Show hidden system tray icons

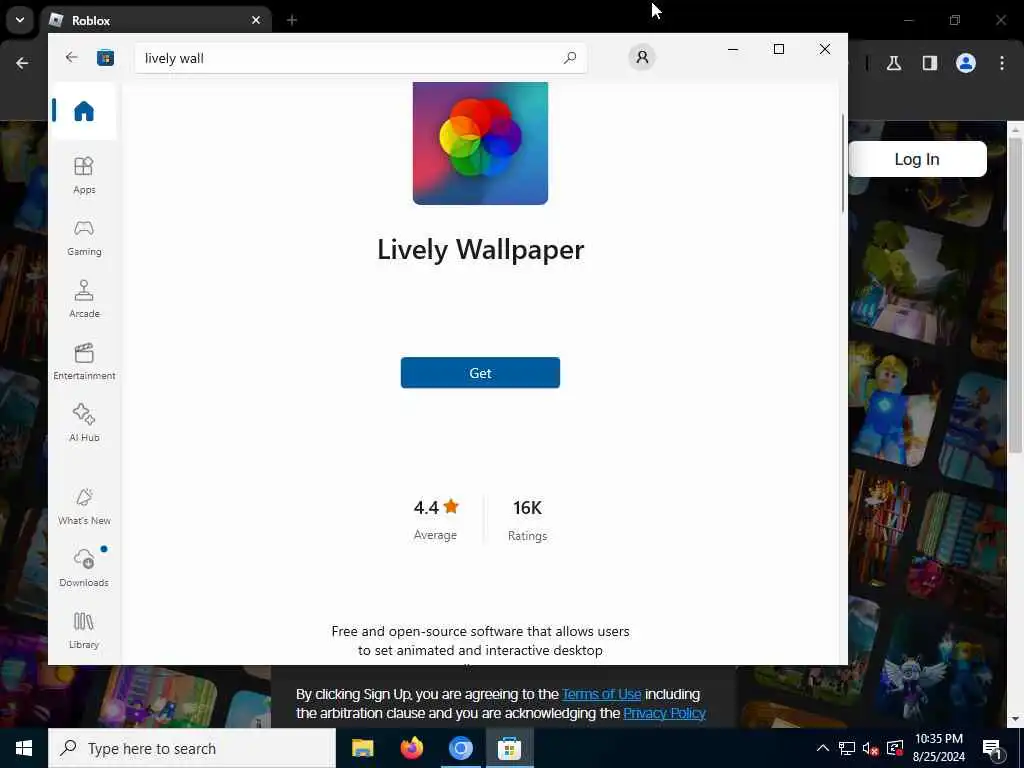click(823, 748)
